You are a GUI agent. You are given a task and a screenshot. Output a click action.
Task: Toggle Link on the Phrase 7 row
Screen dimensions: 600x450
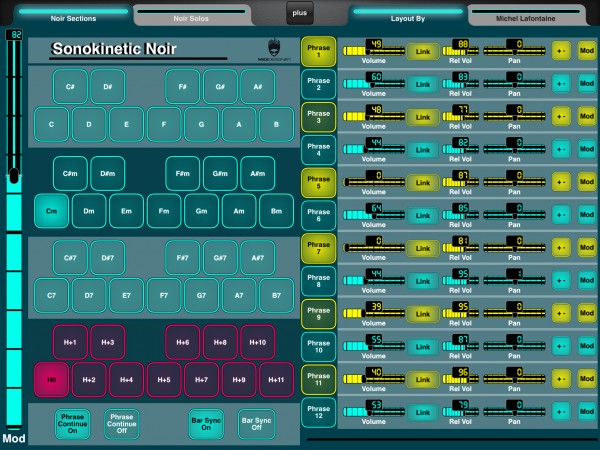pyautogui.click(x=423, y=248)
